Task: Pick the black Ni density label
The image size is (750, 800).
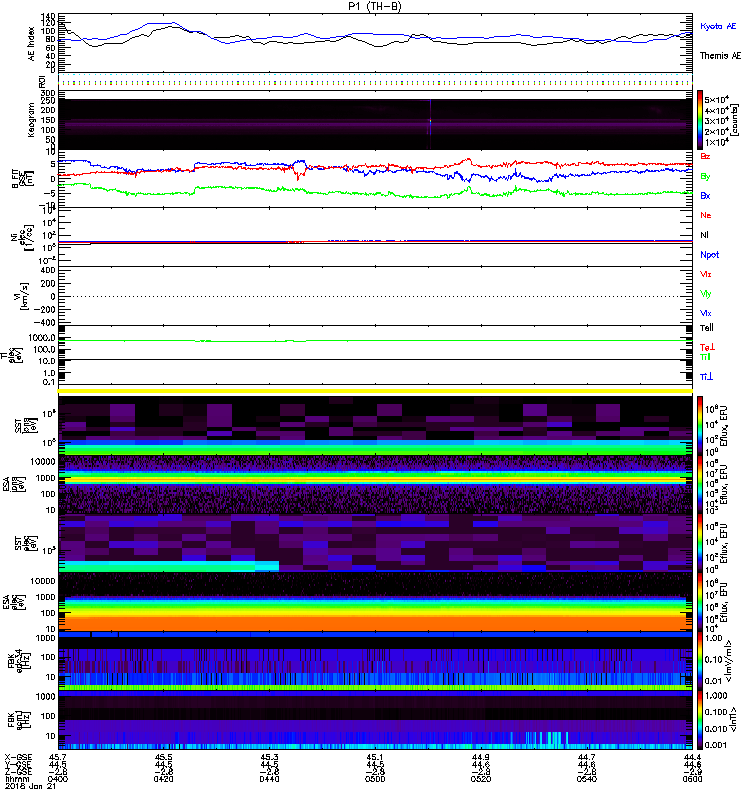Action: 705,234
